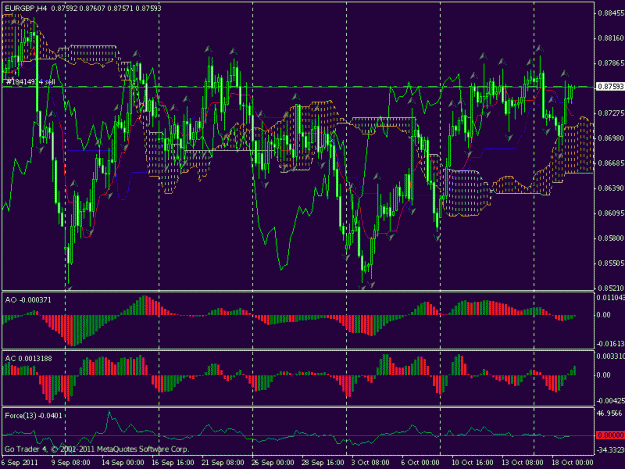This screenshot has height=469, width=625.
Task: Click the 0.85800 price axis label
Action: click(x=610, y=238)
